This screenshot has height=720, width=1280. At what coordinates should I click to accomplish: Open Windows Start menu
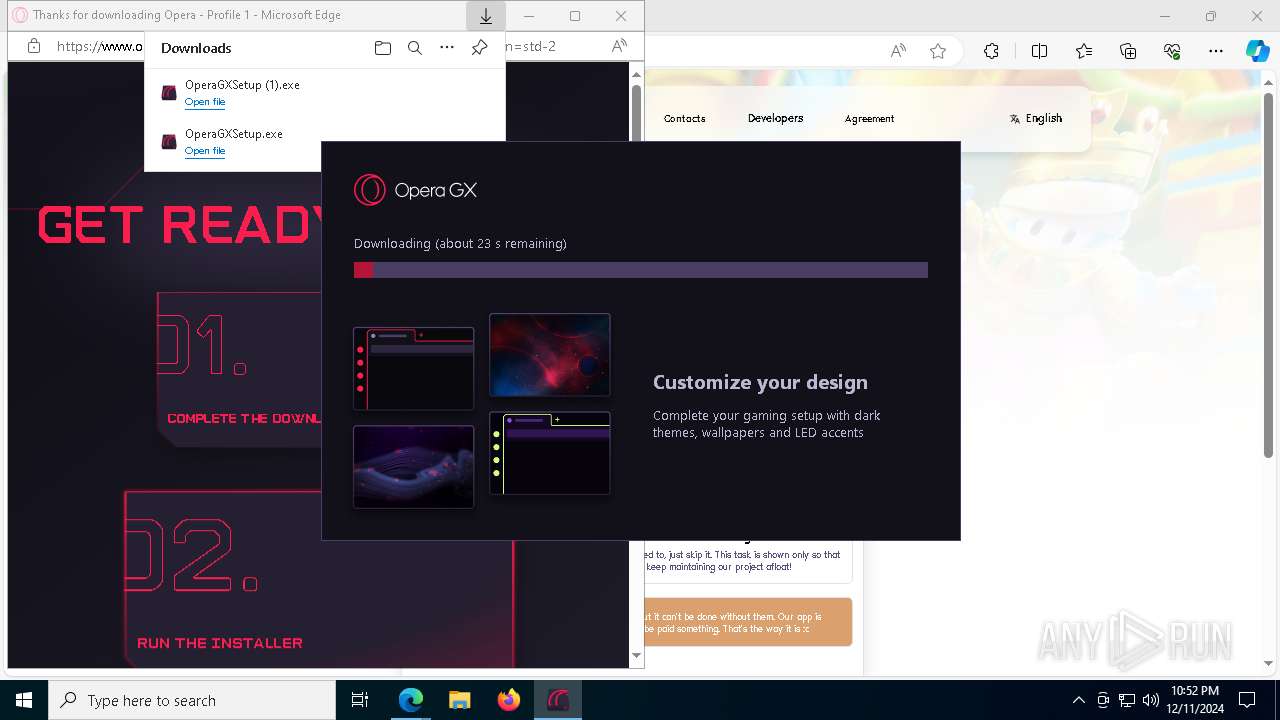click(24, 700)
